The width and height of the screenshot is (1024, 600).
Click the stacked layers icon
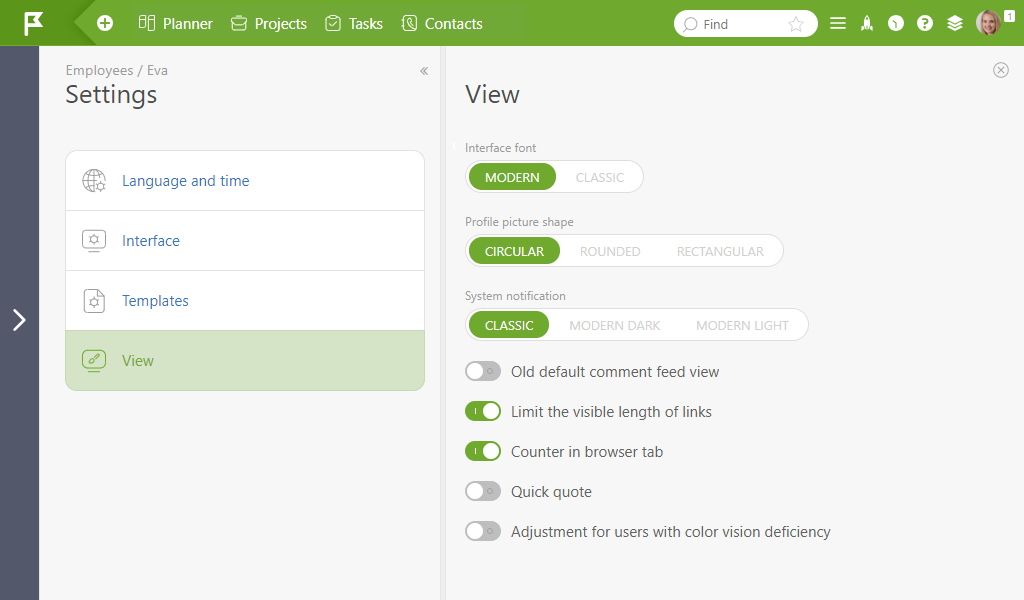pyautogui.click(x=955, y=24)
